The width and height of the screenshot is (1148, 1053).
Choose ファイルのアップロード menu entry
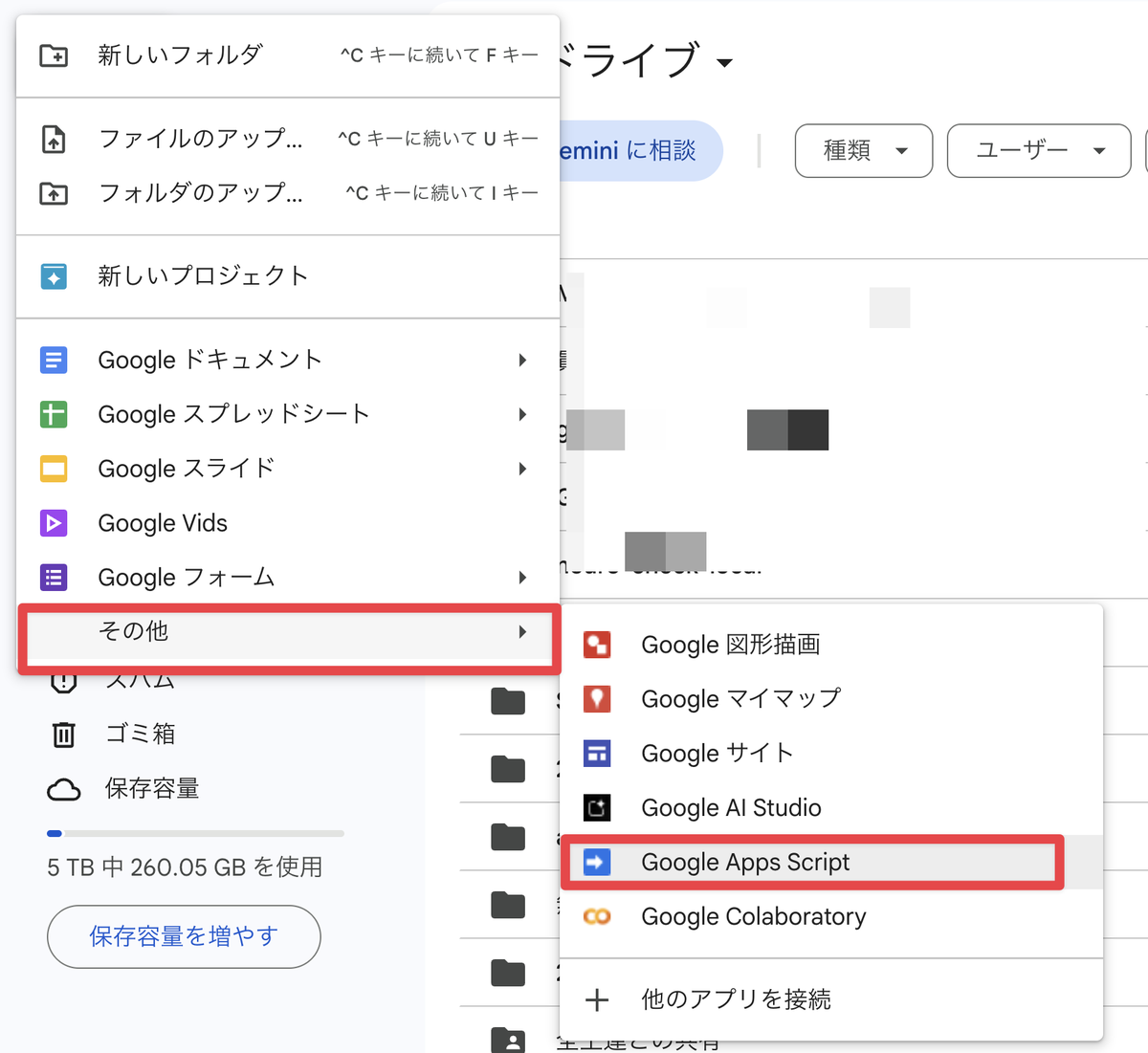(288, 139)
